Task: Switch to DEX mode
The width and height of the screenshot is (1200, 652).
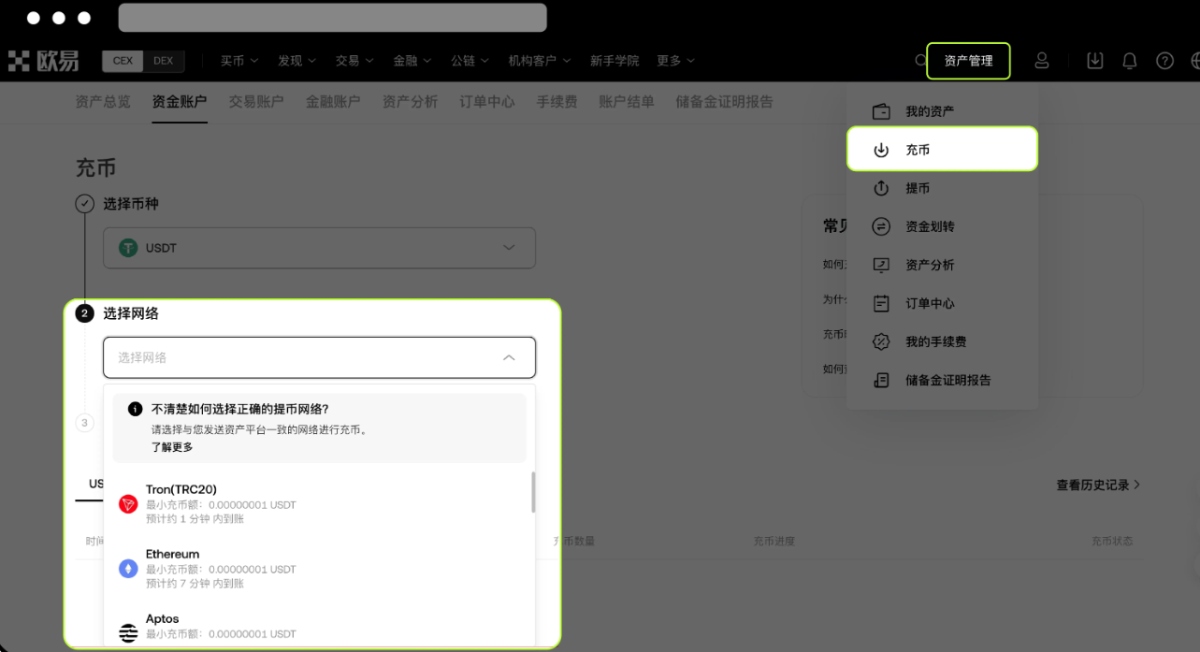Action: tap(163, 60)
